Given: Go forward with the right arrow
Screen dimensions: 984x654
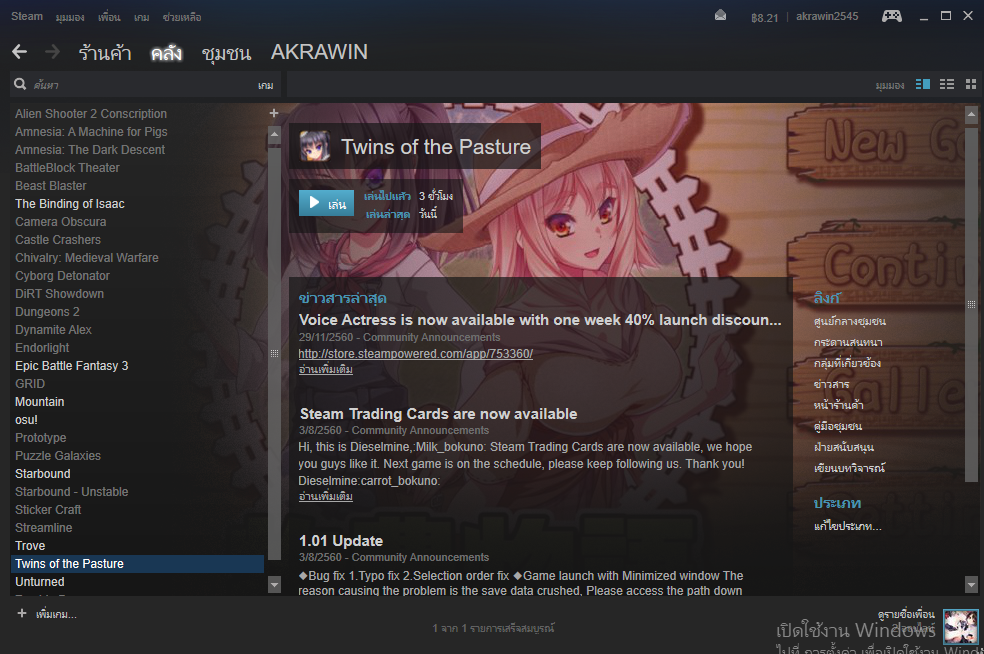Looking at the screenshot, I should coord(53,51).
